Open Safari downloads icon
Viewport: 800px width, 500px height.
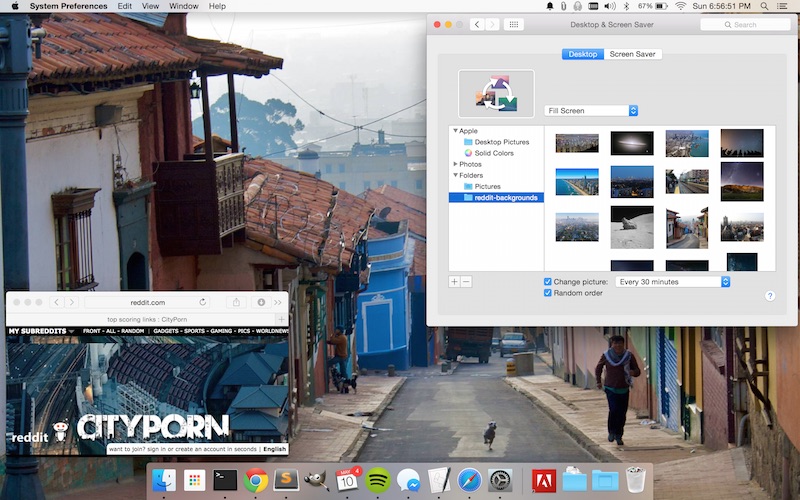pos(261,302)
